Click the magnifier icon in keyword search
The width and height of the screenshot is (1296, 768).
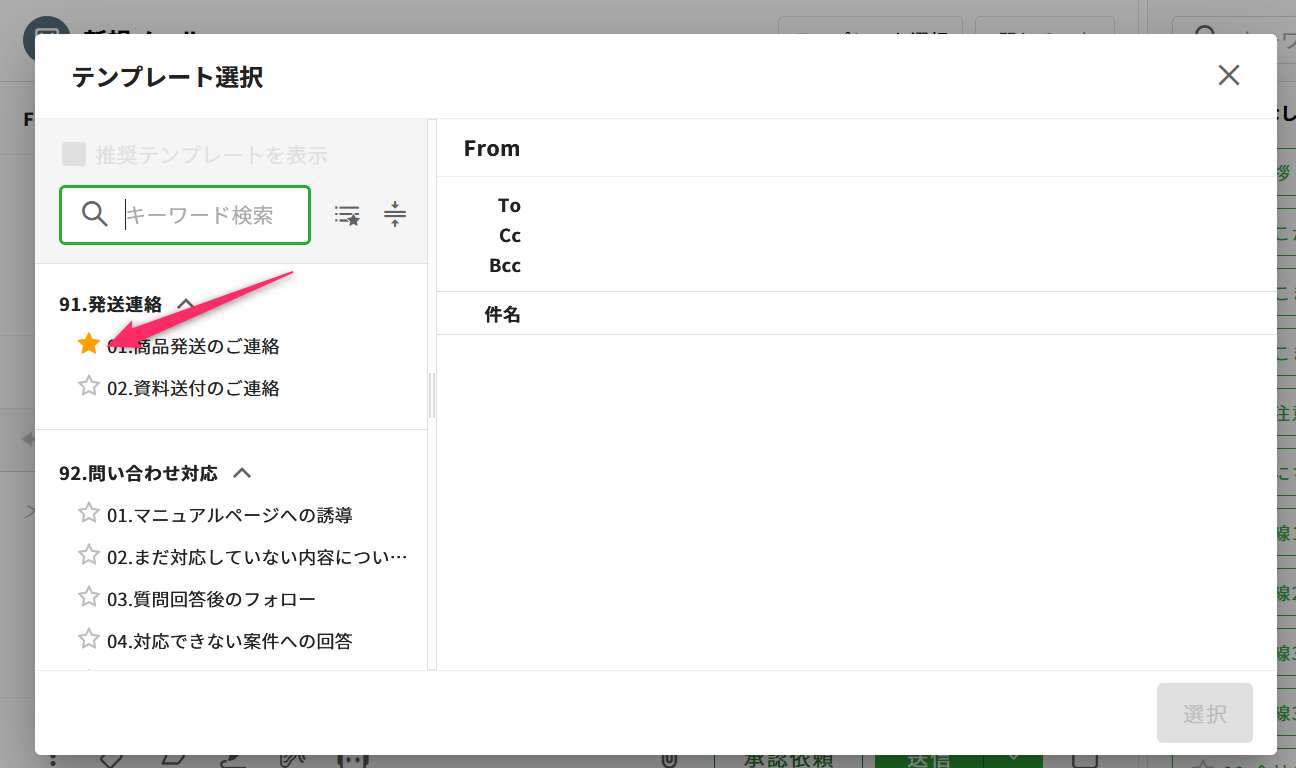point(95,214)
